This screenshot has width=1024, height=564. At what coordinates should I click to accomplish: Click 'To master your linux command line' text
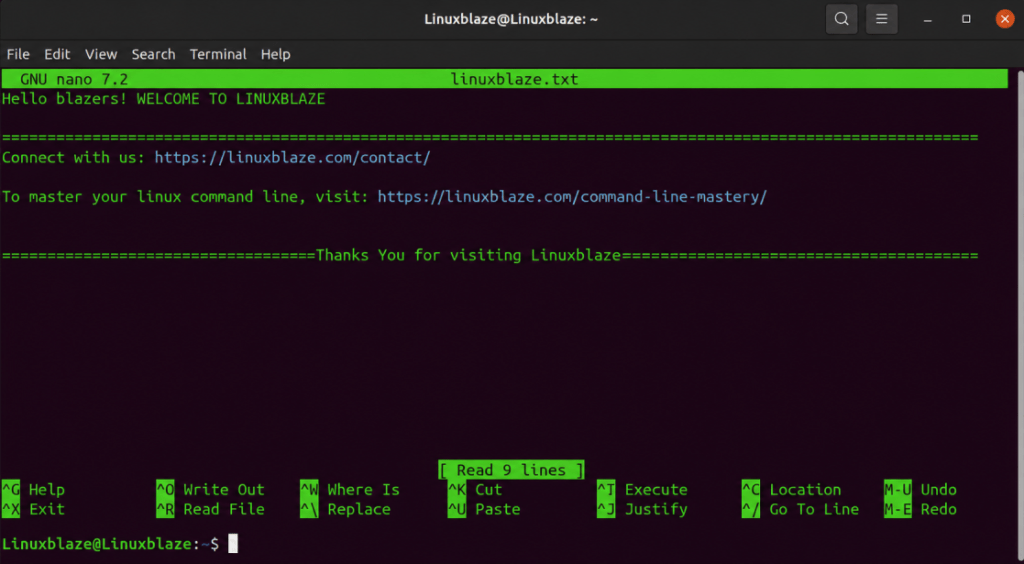pos(150,196)
